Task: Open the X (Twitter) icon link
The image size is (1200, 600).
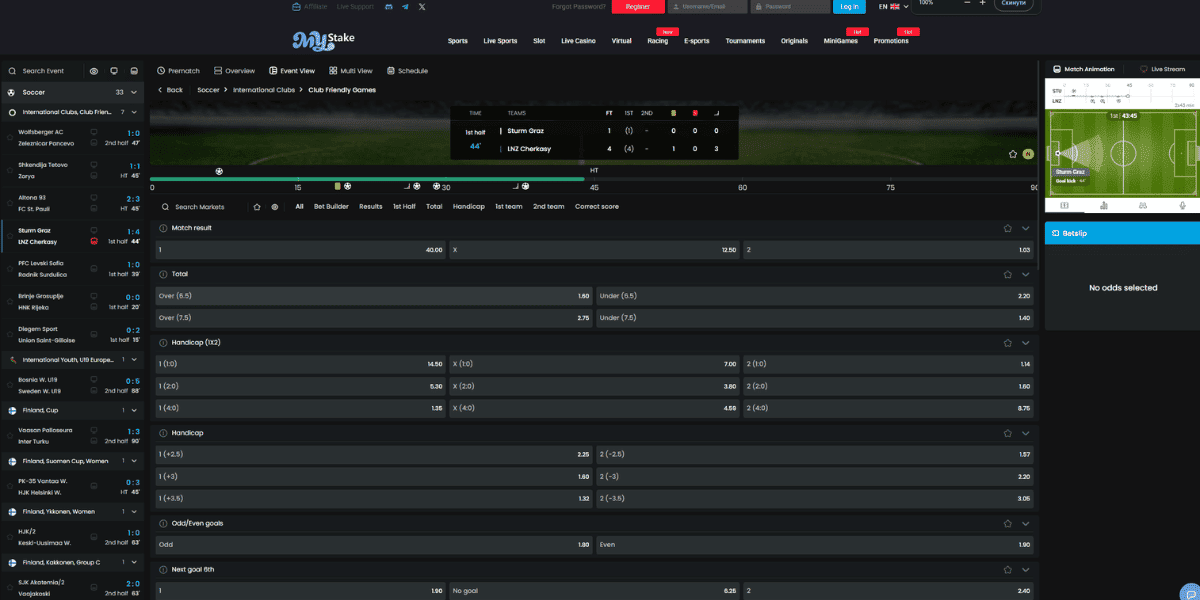Action: (x=422, y=6)
